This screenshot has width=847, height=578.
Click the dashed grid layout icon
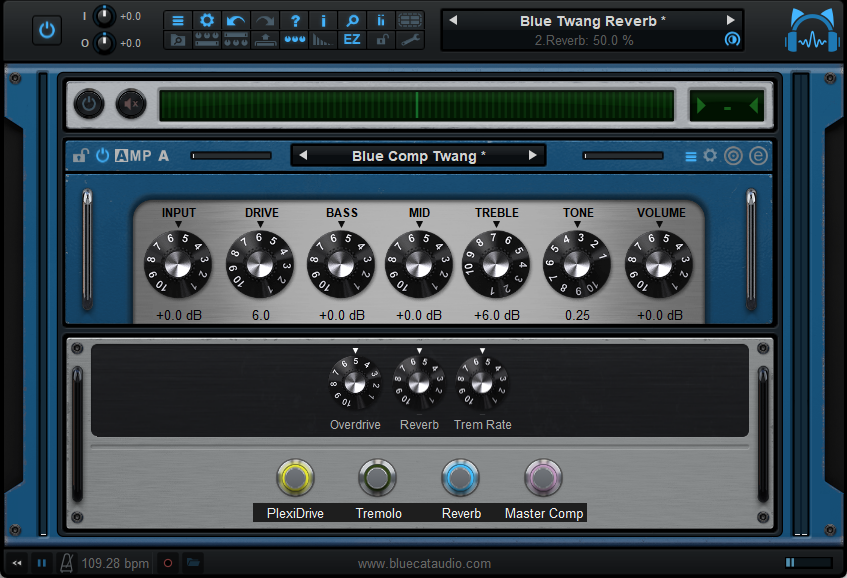[x=410, y=21]
